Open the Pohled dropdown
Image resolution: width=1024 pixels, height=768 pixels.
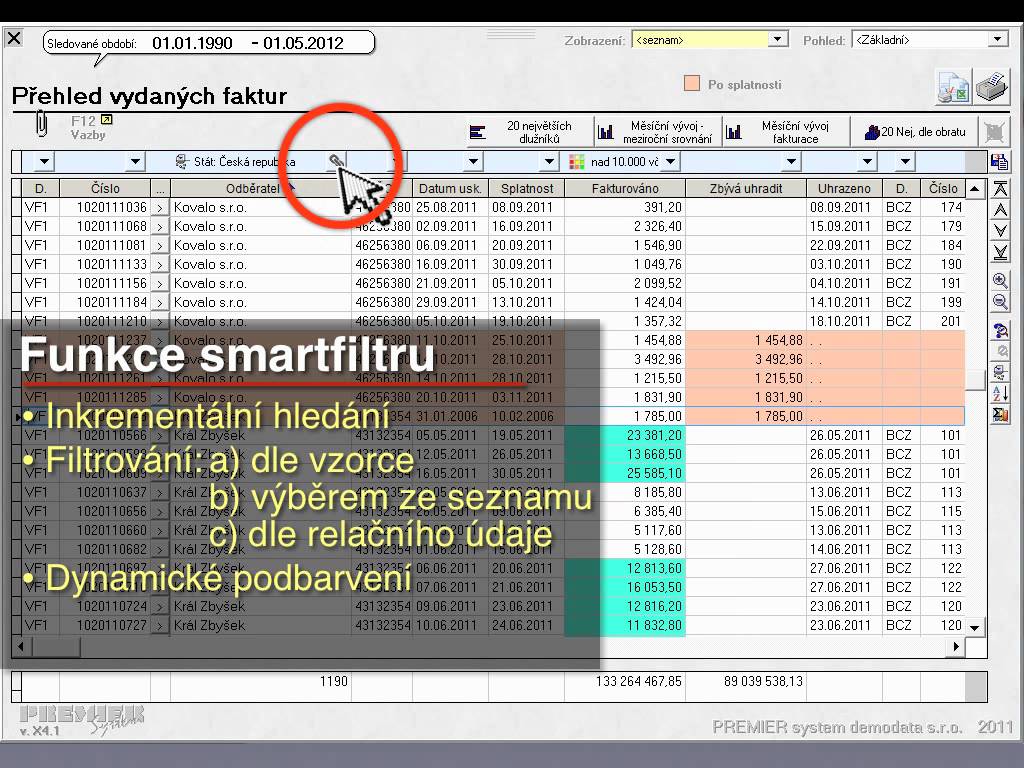point(998,40)
